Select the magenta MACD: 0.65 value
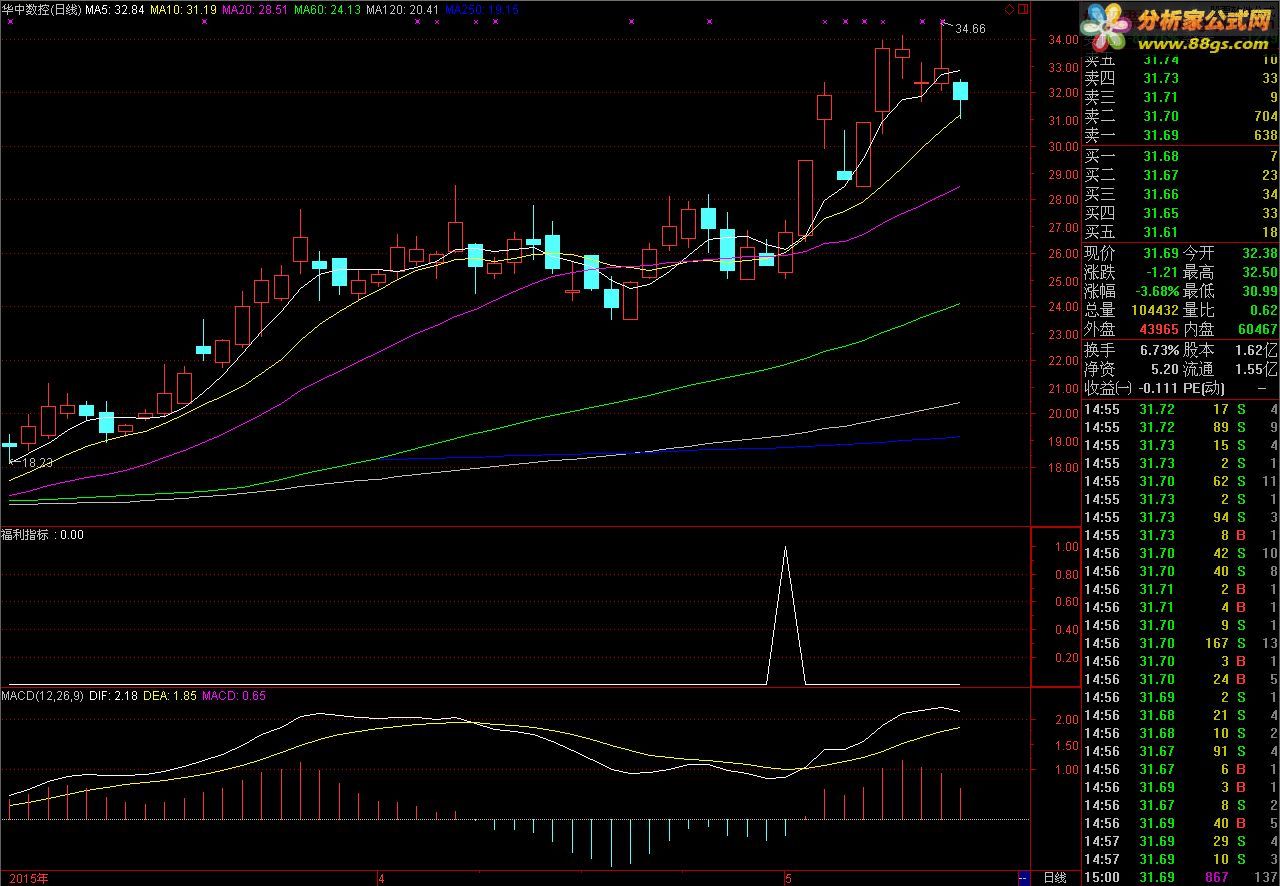This screenshot has height=886, width=1280. [x=234, y=695]
